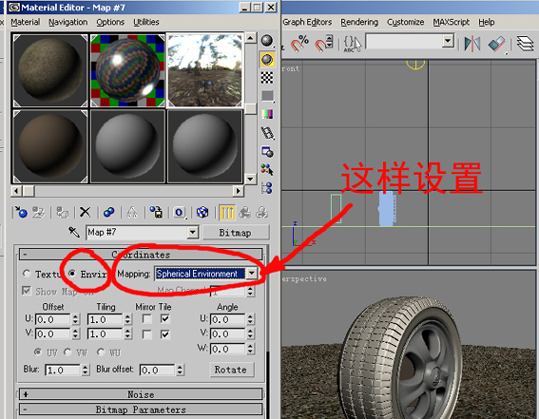Collapse the Coordinates rollout
539x419 pixels.
pos(141,254)
